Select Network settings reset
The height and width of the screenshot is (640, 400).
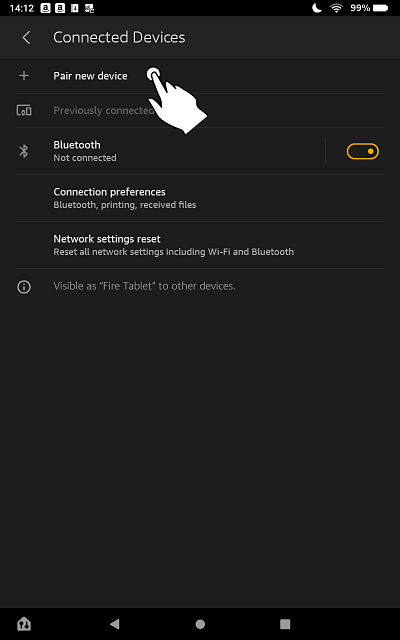pyautogui.click(x=200, y=245)
